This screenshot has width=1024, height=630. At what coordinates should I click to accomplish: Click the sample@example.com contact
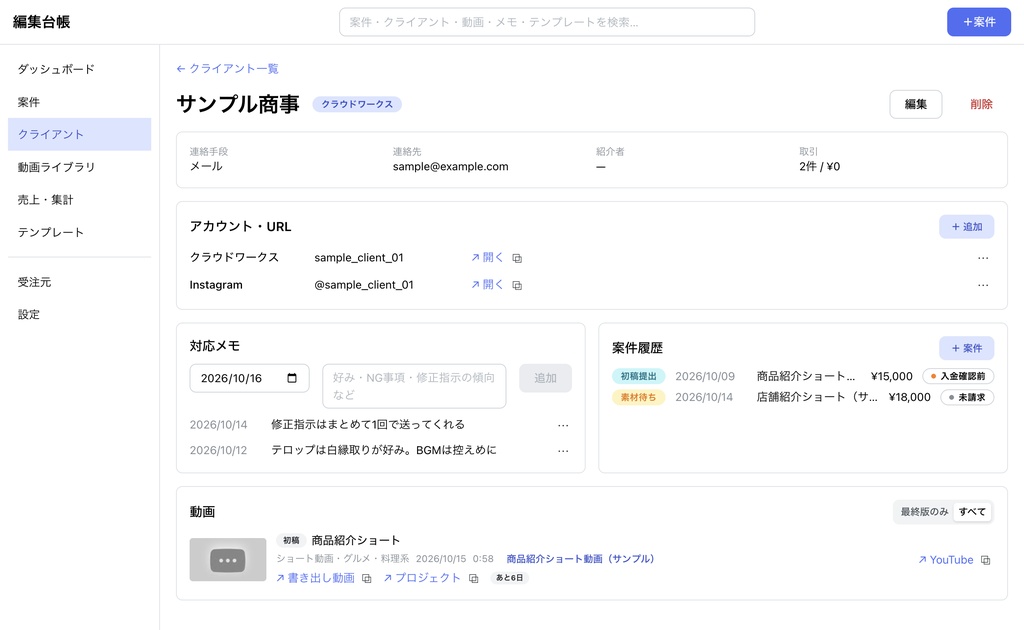[x=450, y=166]
